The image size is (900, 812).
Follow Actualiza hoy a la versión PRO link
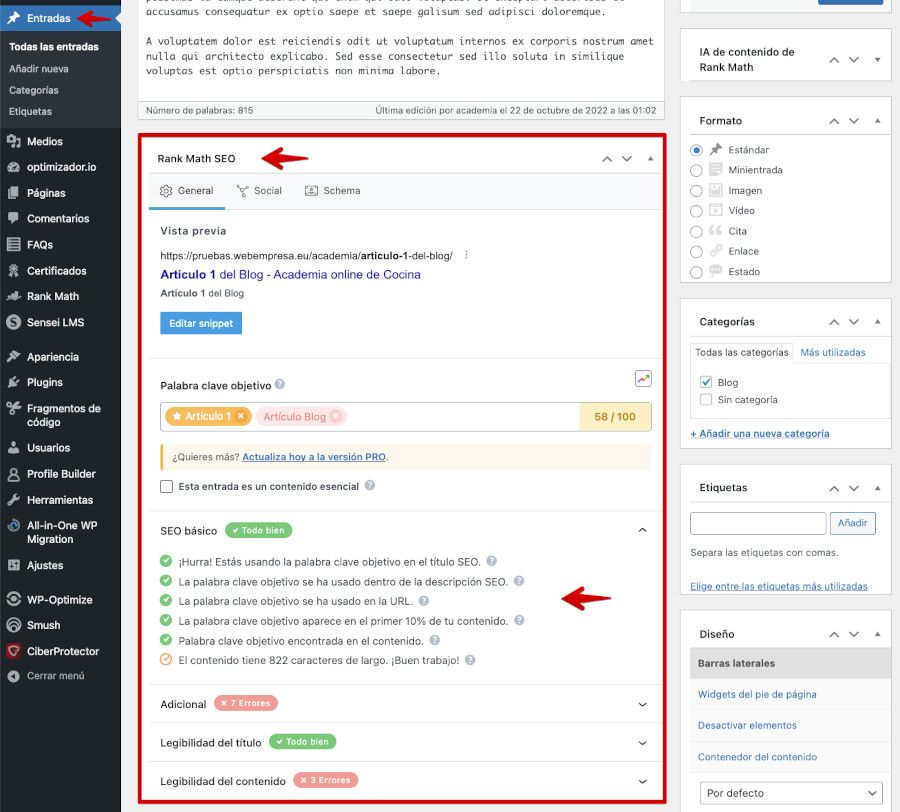pyautogui.click(x=314, y=457)
